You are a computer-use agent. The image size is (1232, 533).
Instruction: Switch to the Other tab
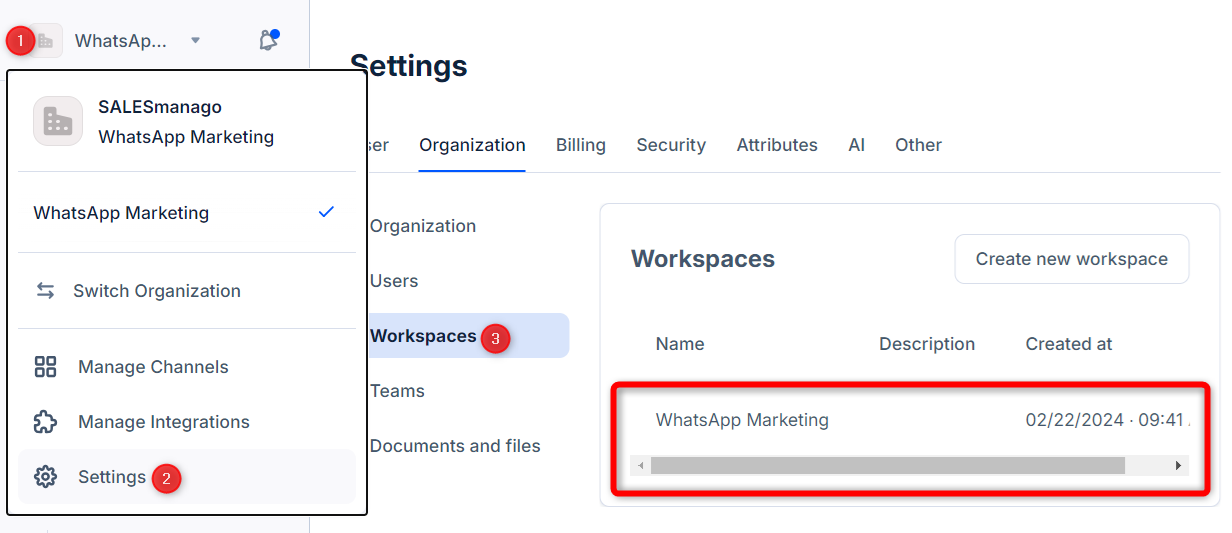click(918, 145)
